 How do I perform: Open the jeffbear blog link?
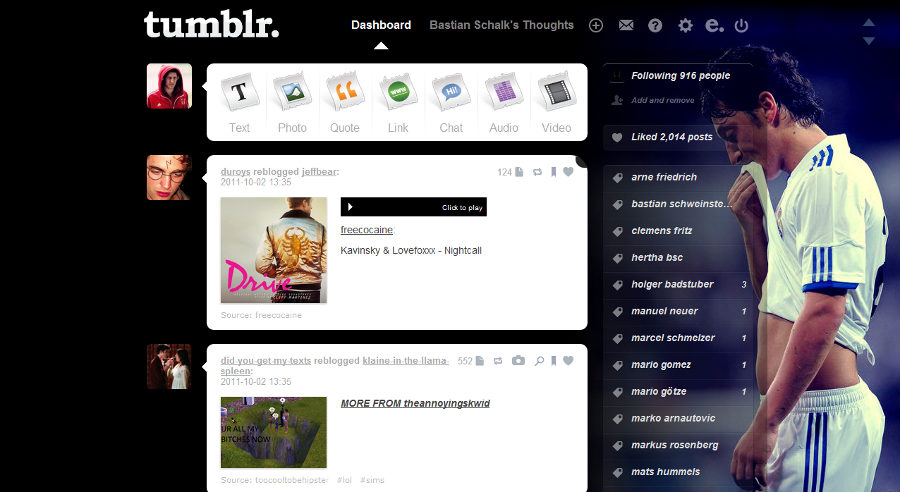point(319,172)
